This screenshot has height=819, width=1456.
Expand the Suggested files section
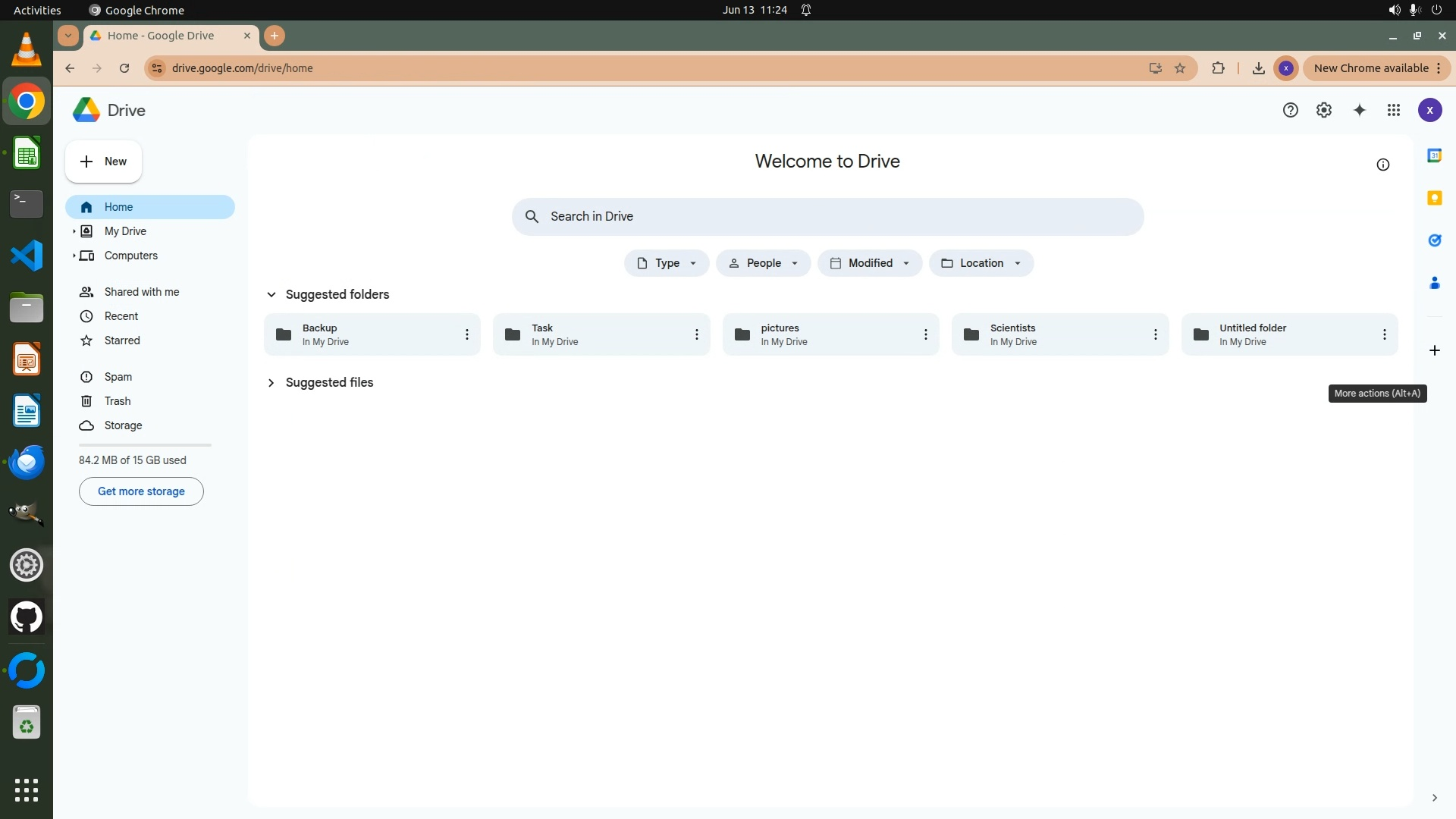271,382
